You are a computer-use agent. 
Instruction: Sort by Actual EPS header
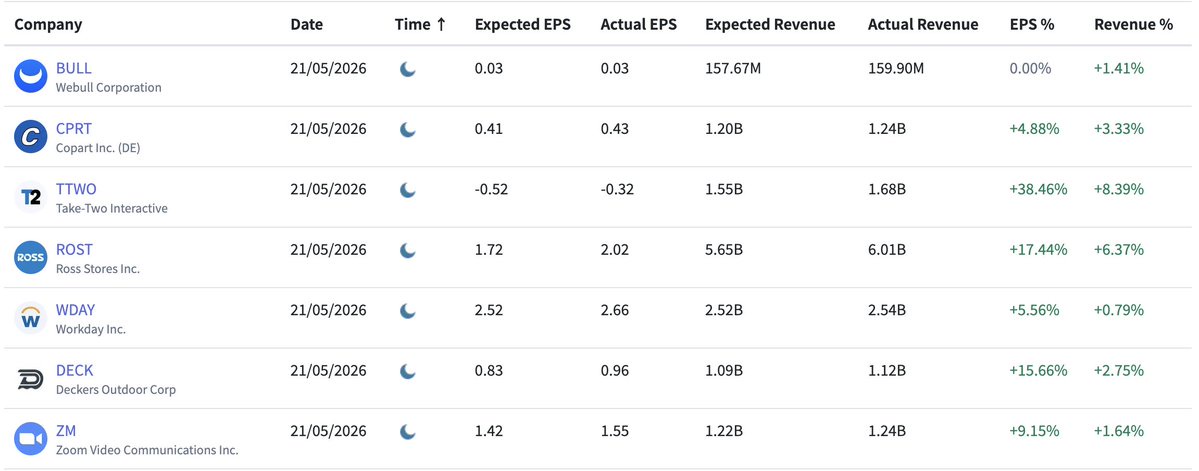tap(638, 24)
